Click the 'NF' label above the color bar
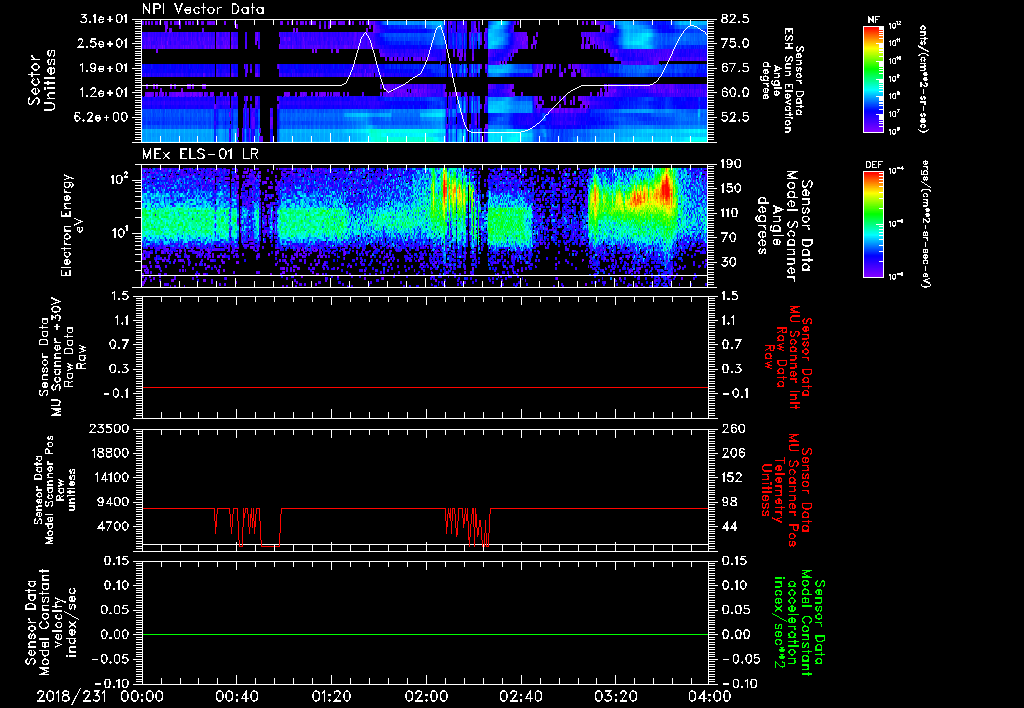The width and height of the screenshot is (1024, 708). tap(873, 20)
